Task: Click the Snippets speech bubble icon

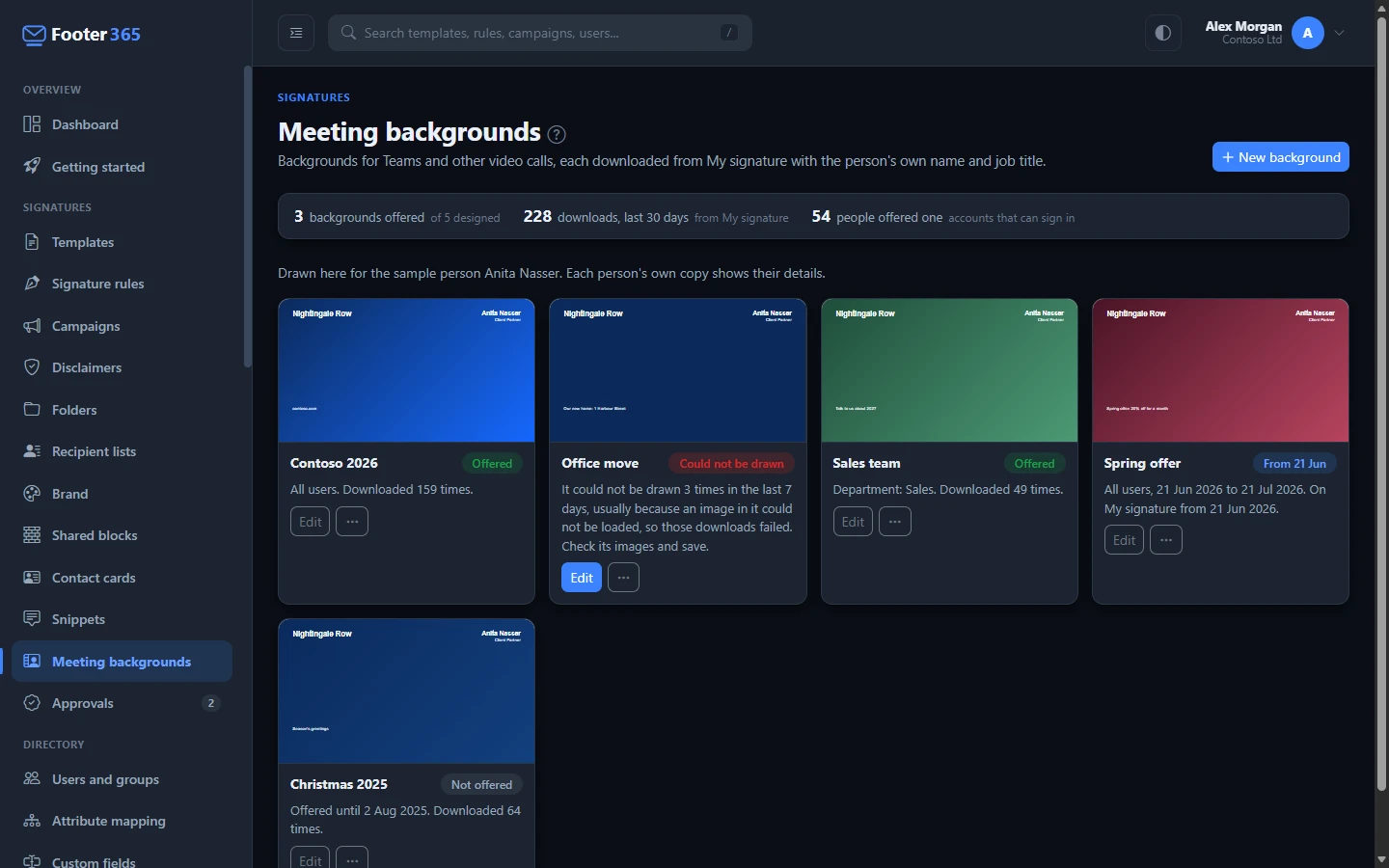Action: 32,618
